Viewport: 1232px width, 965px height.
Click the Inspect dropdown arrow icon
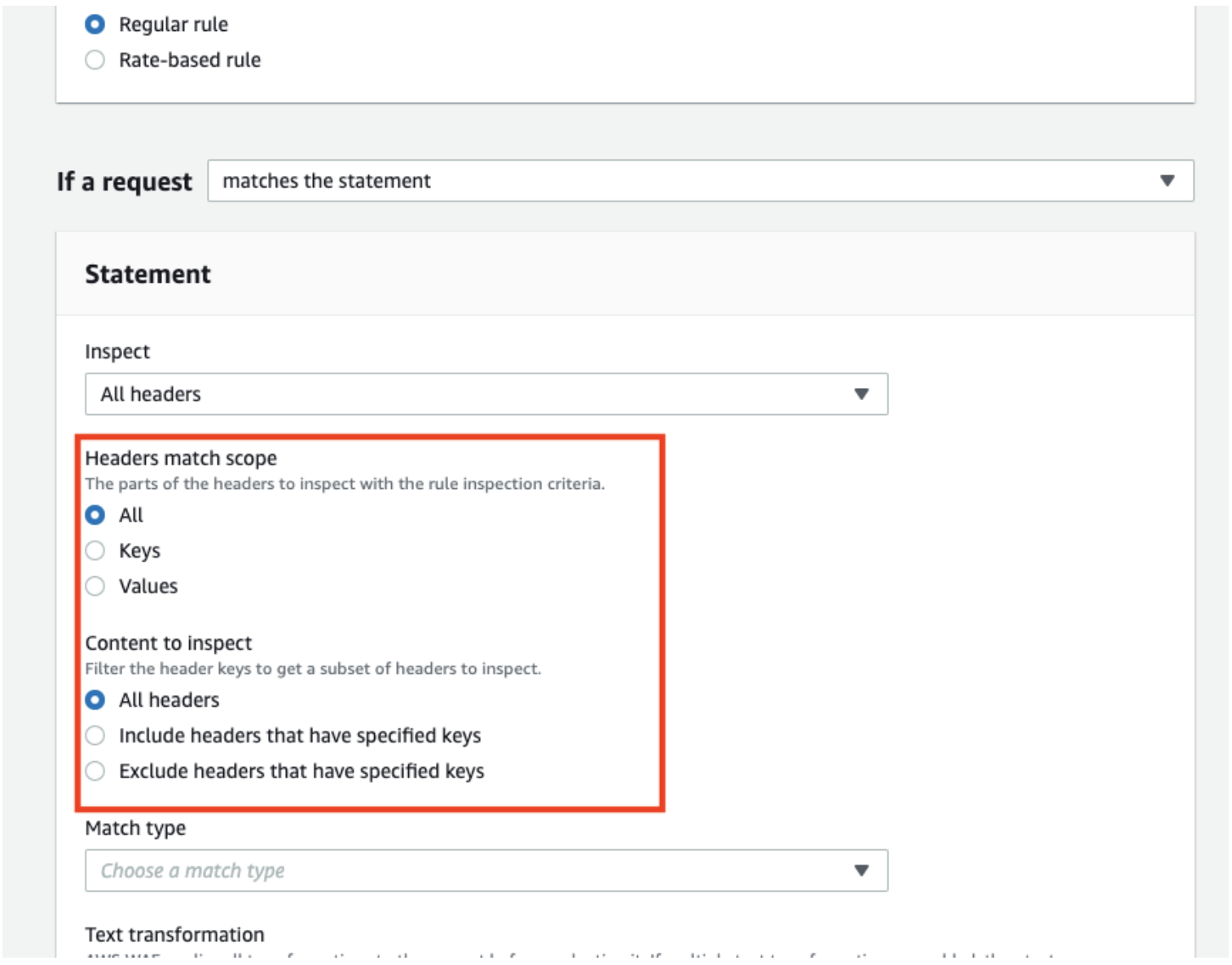861,394
